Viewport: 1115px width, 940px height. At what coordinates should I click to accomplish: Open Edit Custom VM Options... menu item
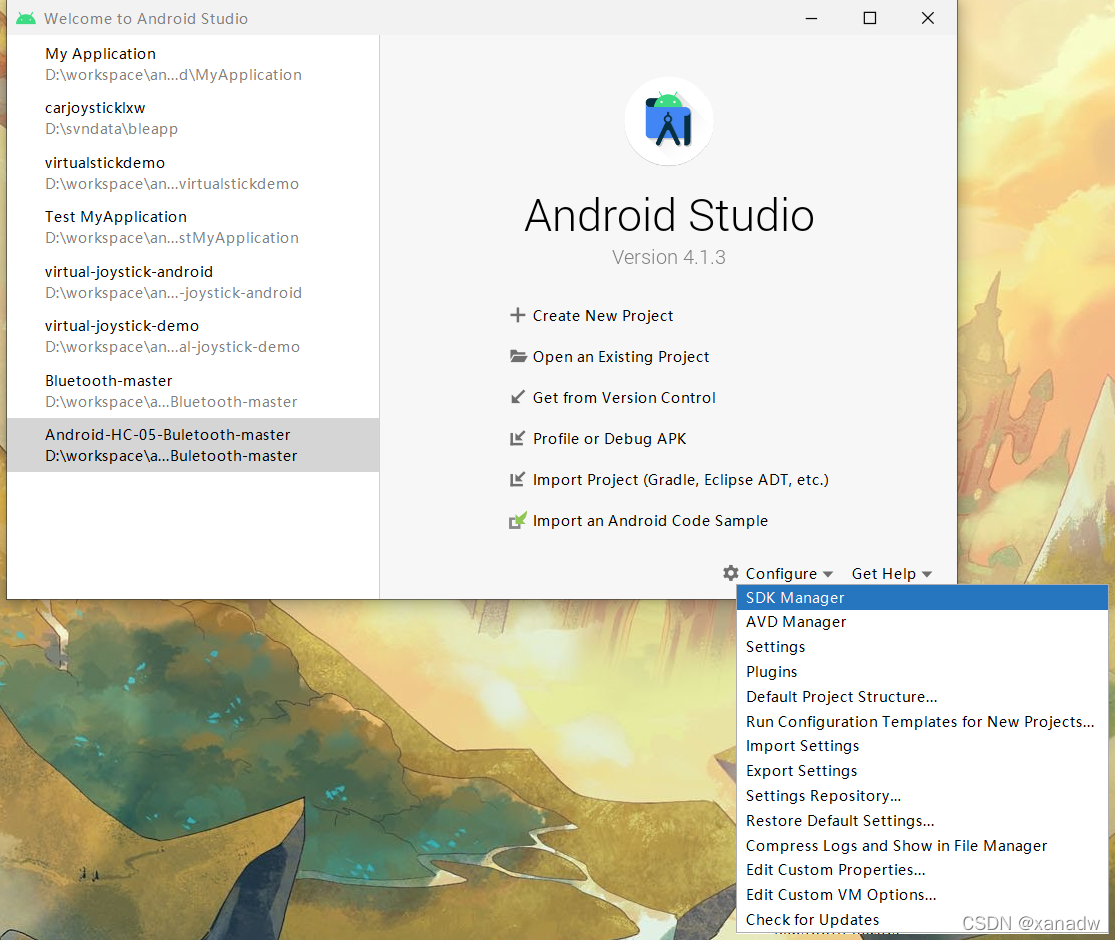tap(922, 894)
